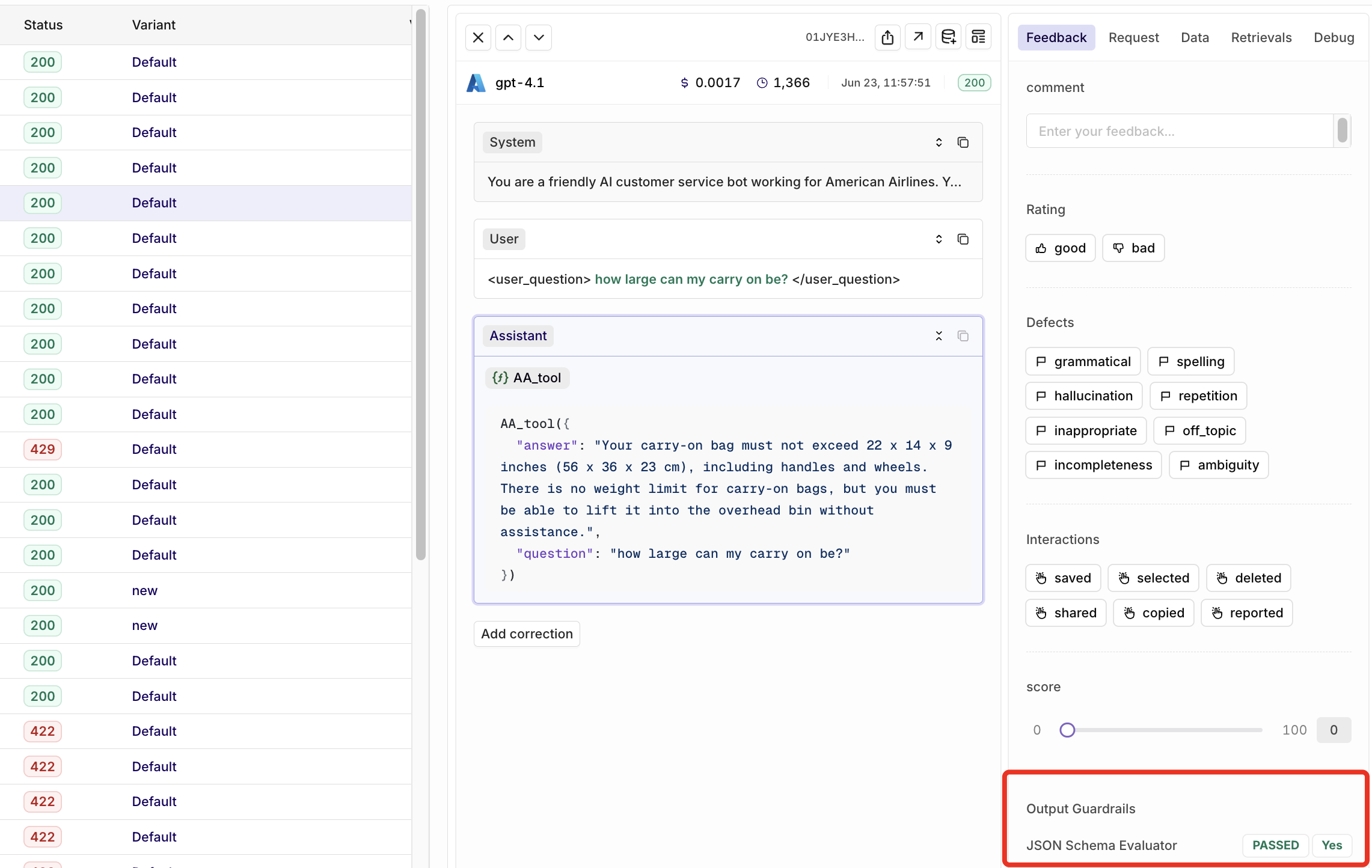Click the Add correction button
Screen dimensions: 1372x868
pos(527,634)
